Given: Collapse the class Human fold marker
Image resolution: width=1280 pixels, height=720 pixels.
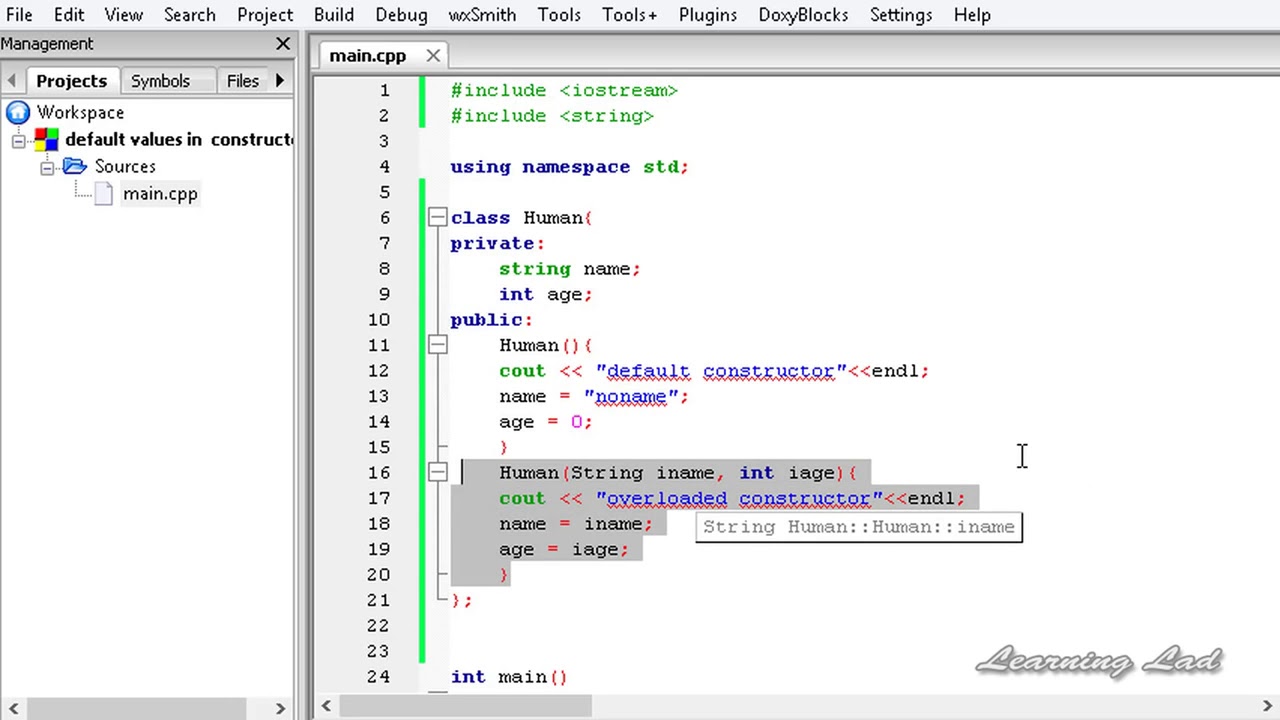Looking at the screenshot, I should click(438, 218).
